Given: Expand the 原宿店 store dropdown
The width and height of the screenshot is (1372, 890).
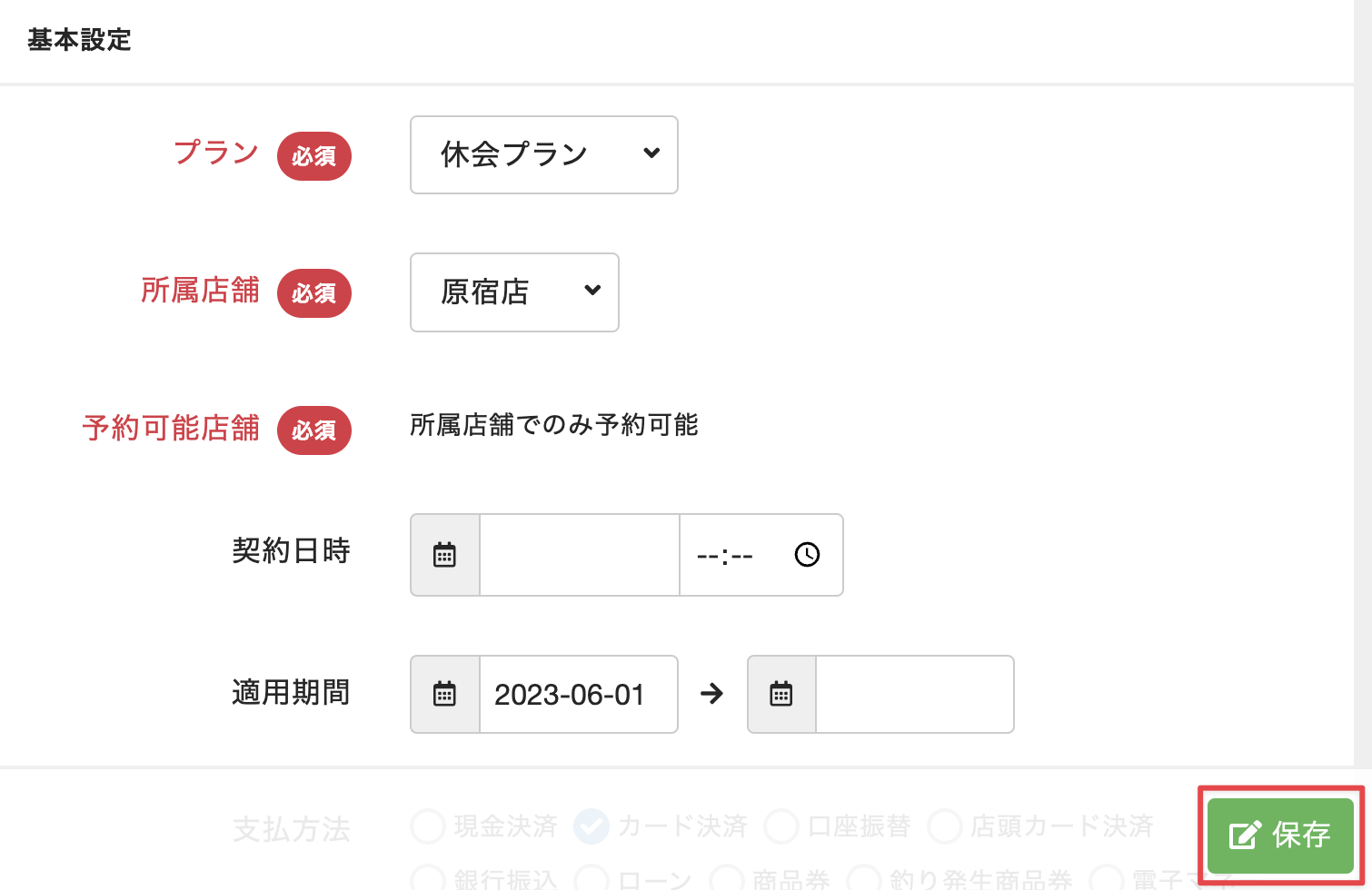Looking at the screenshot, I should click(x=514, y=292).
